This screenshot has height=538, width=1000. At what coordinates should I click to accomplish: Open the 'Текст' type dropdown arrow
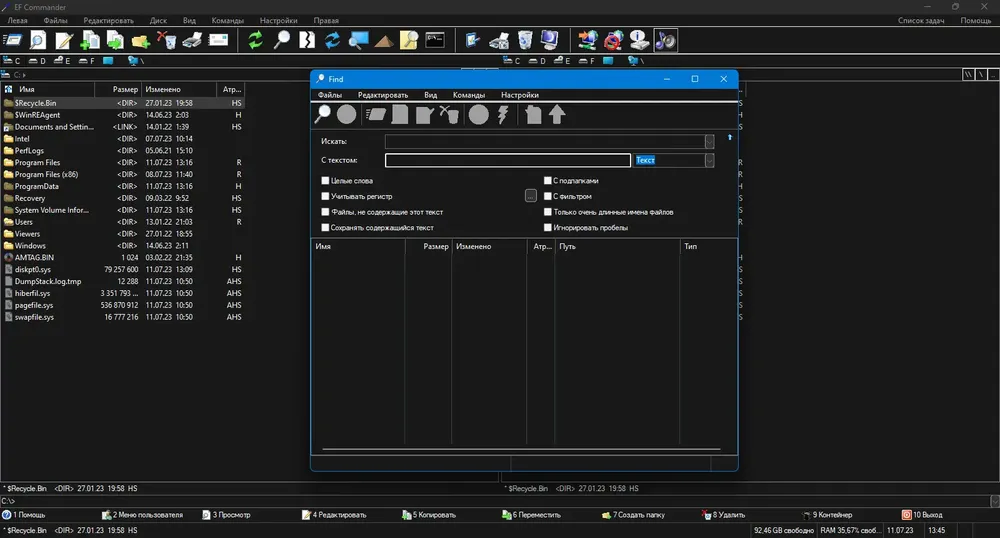(709, 161)
